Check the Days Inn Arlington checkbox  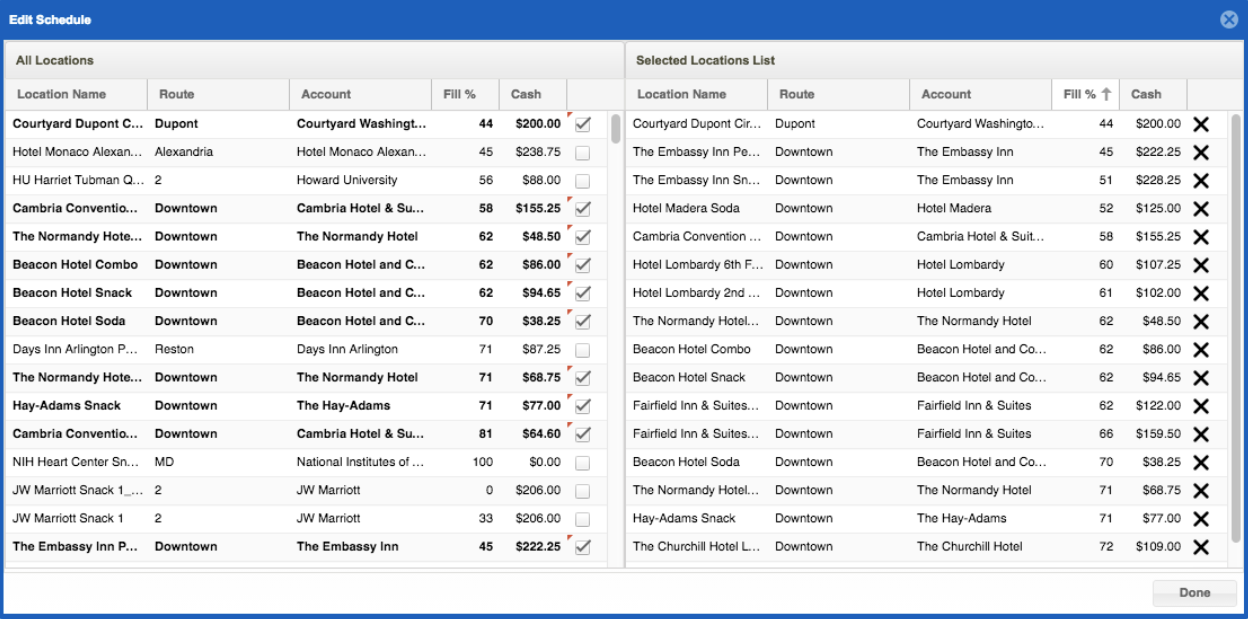pos(583,349)
